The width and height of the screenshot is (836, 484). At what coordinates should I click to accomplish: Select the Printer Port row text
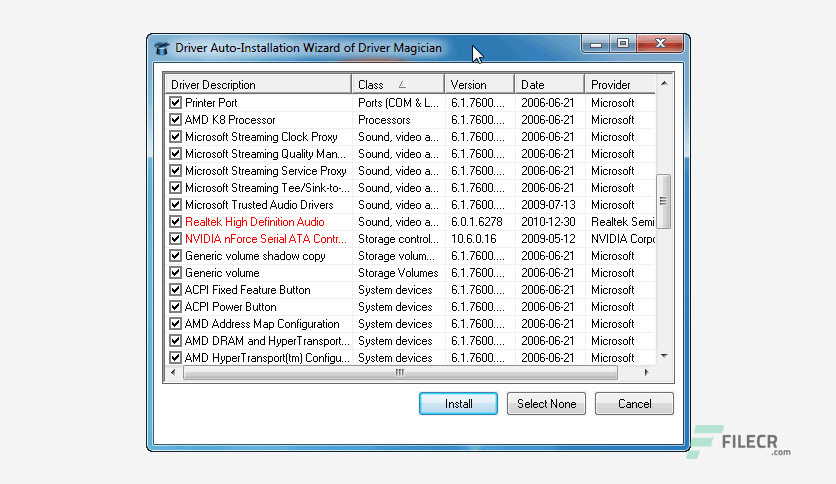211,102
